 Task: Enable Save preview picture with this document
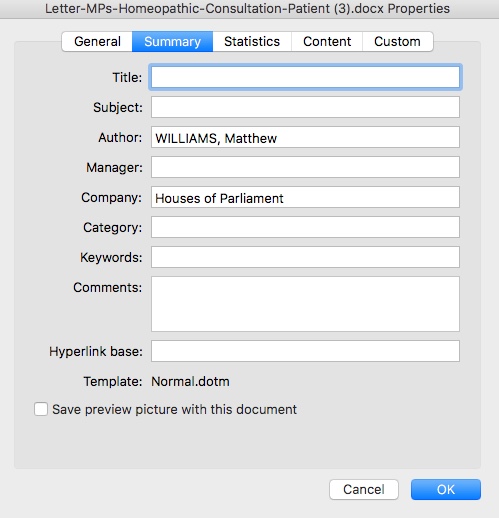(x=41, y=409)
